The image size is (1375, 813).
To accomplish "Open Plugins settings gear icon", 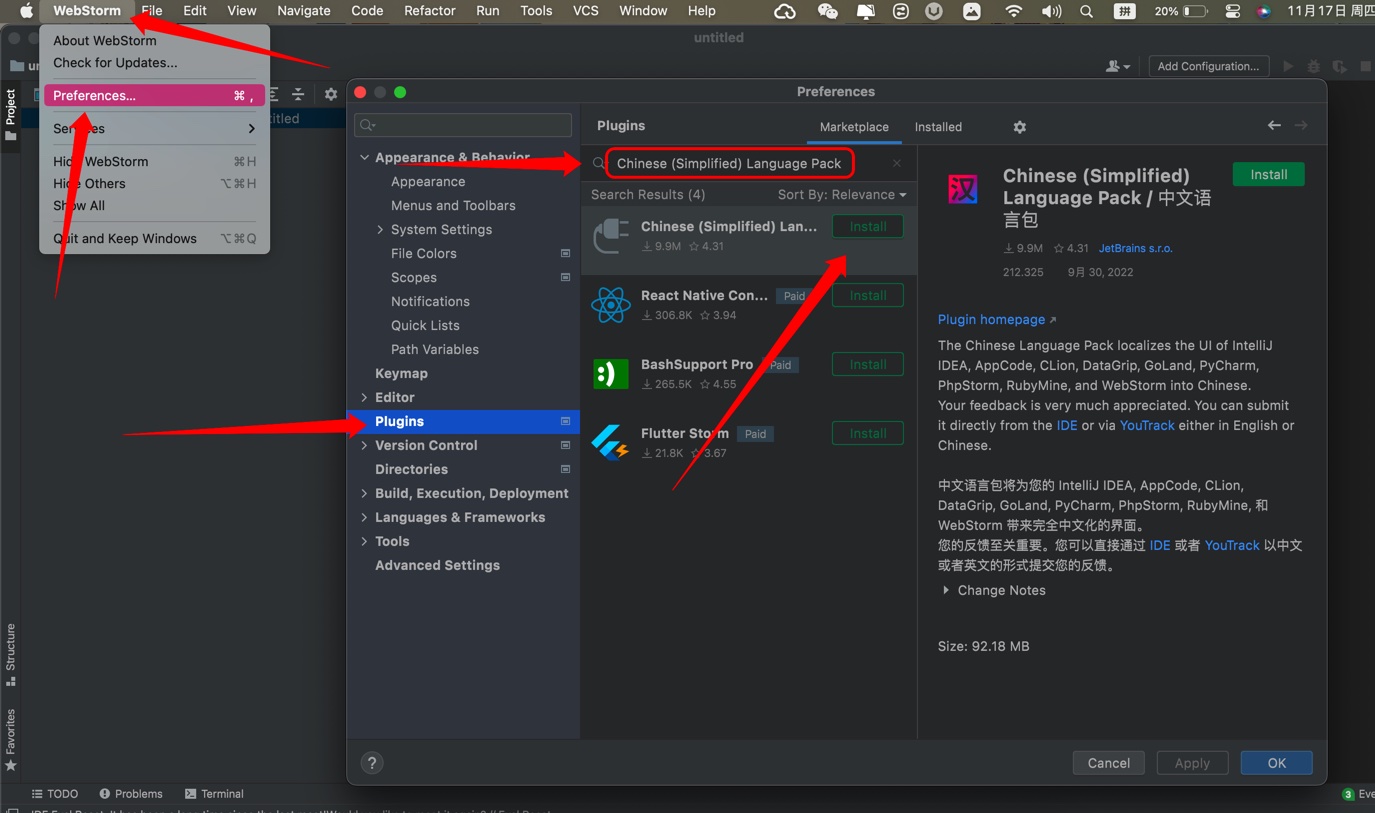I will [x=1019, y=127].
